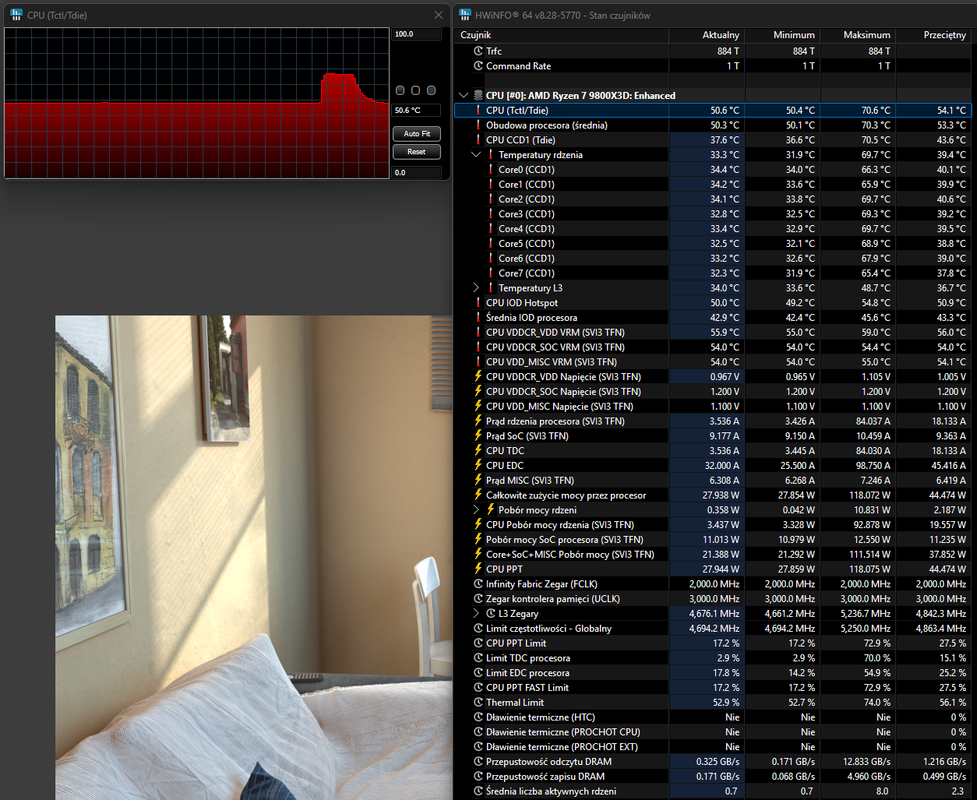Edit the graph minimum value field 0.0

pyautogui.click(x=417, y=173)
